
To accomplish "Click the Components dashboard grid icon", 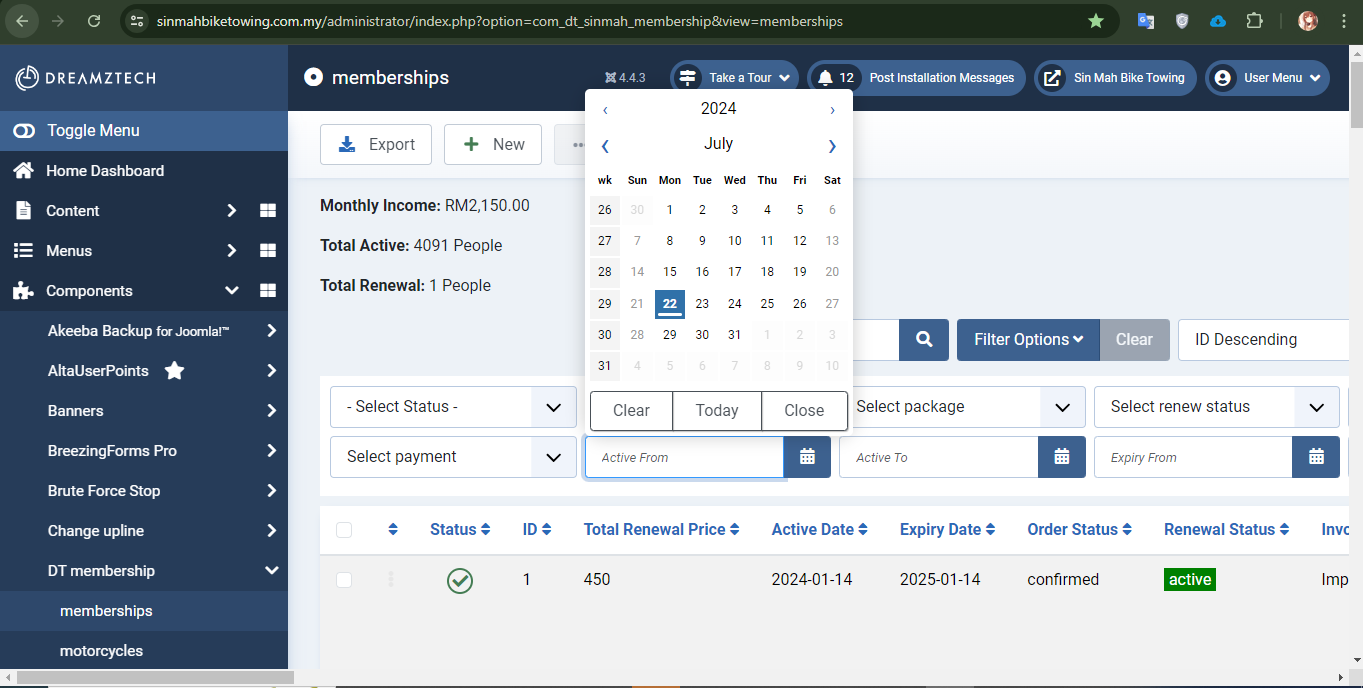I will coord(267,291).
